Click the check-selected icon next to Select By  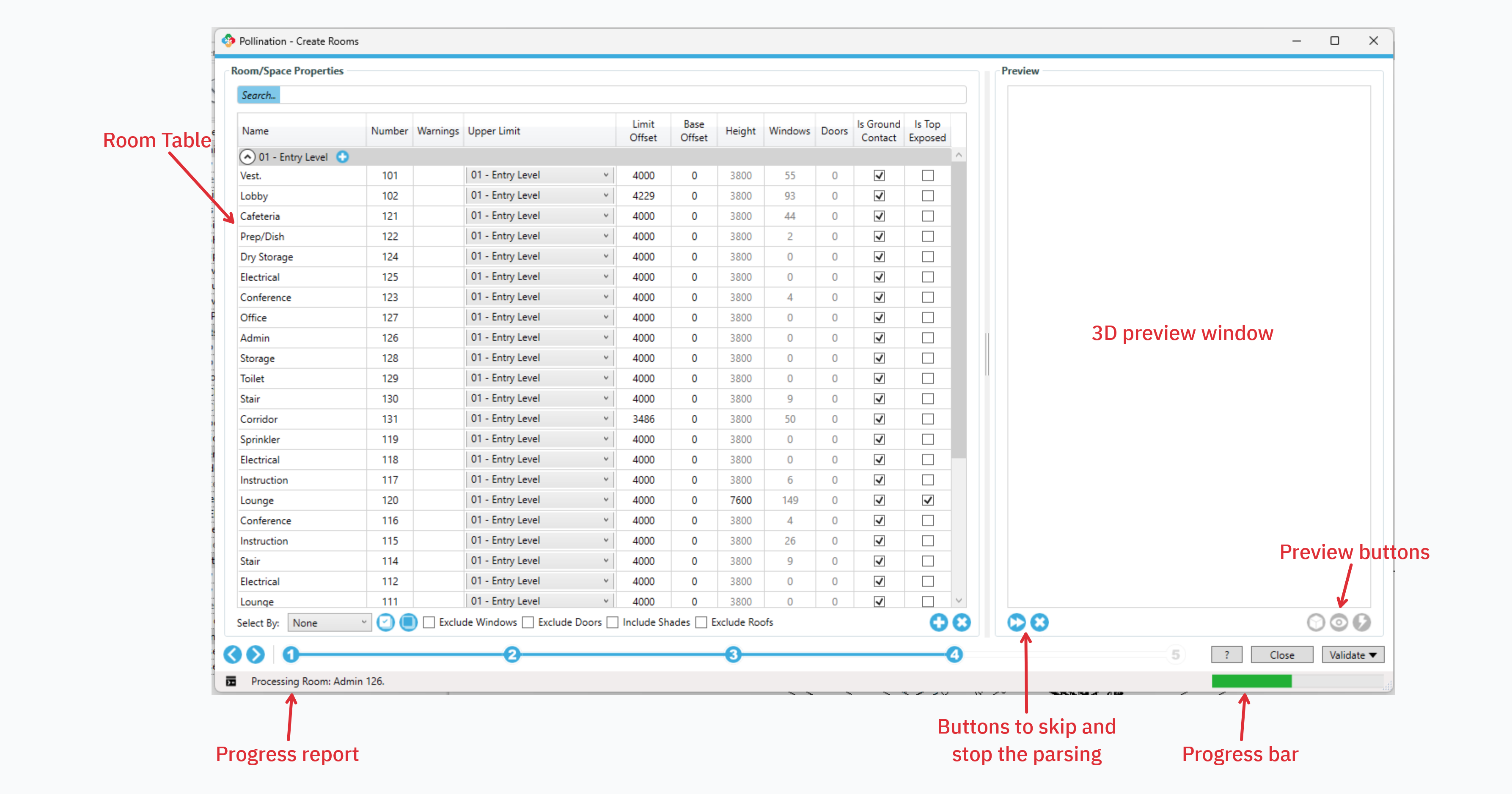point(386,622)
